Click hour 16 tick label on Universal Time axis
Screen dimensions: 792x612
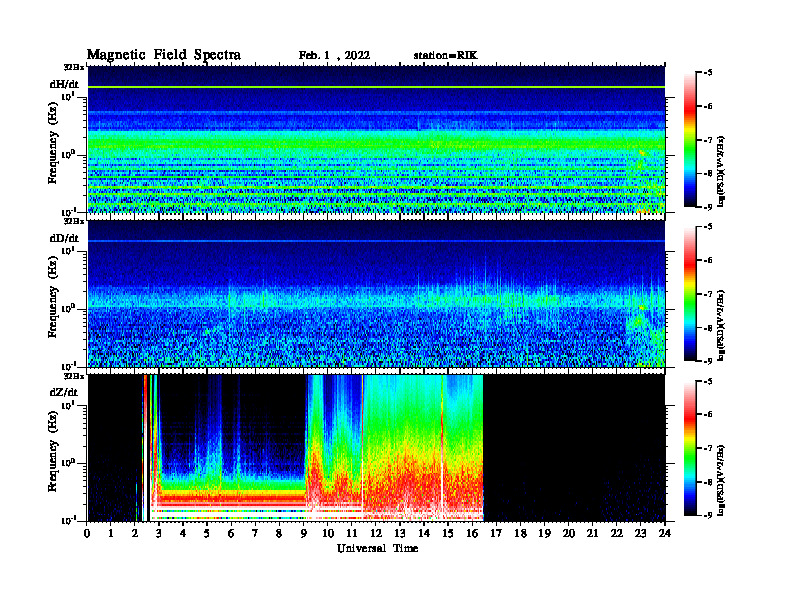472,533
